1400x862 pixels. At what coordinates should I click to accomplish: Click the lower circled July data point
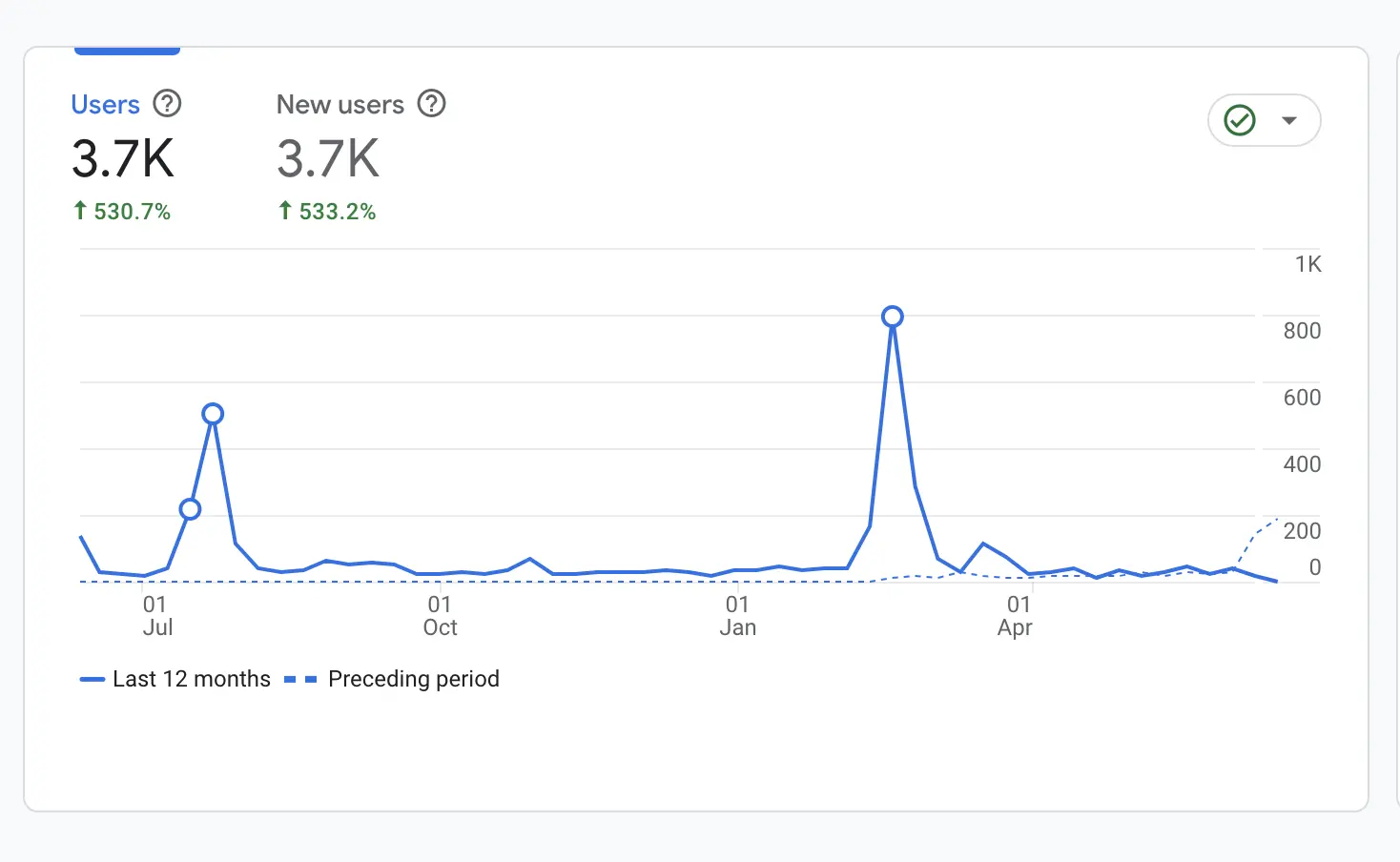(x=190, y=510)
